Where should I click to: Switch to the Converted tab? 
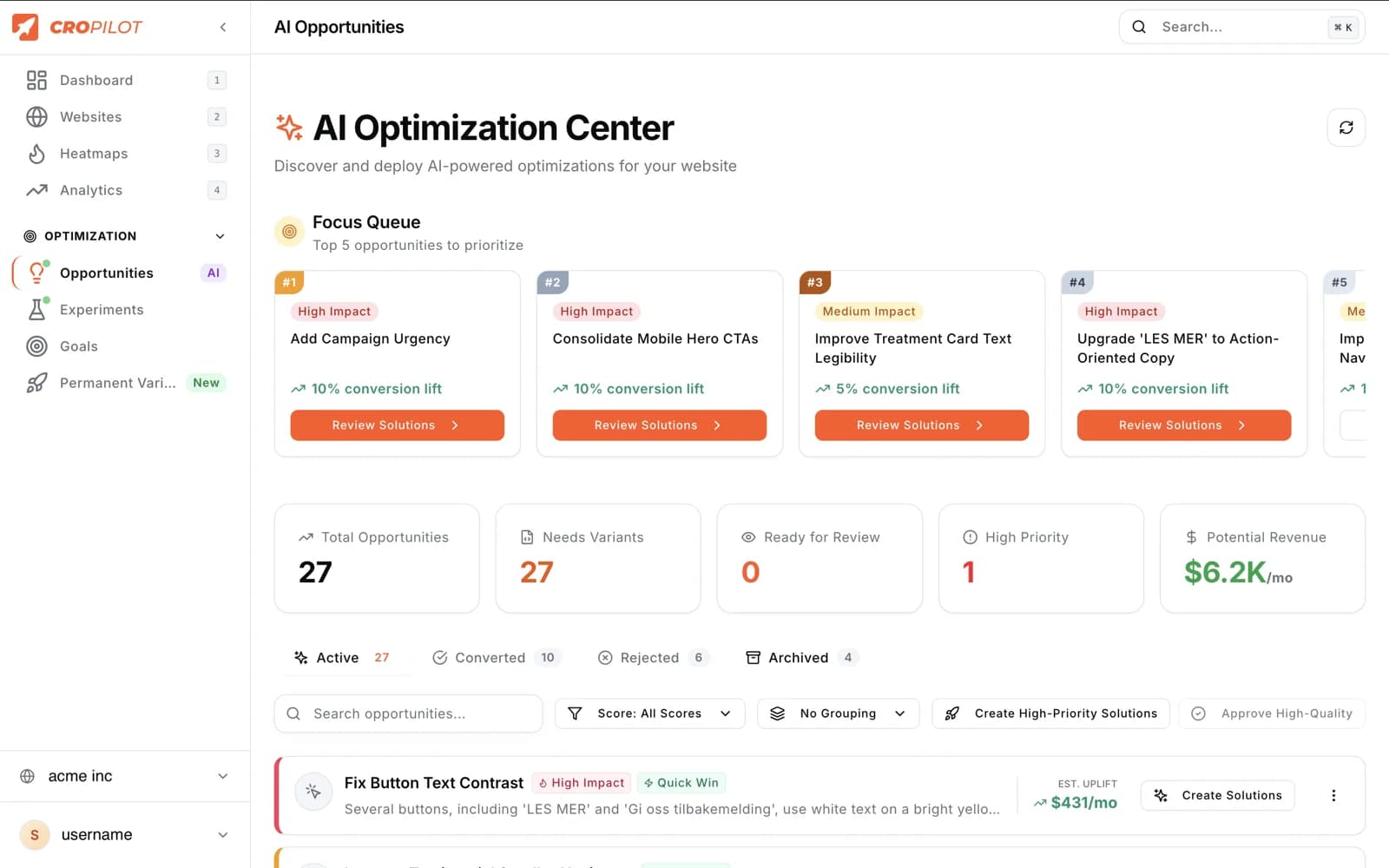(x=490, y=657)
